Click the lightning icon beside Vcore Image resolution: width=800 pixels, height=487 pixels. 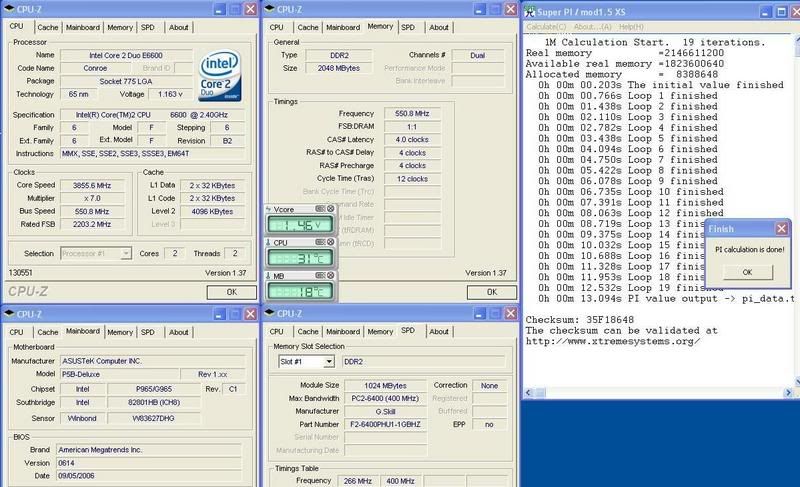click(x=268, y=209)
